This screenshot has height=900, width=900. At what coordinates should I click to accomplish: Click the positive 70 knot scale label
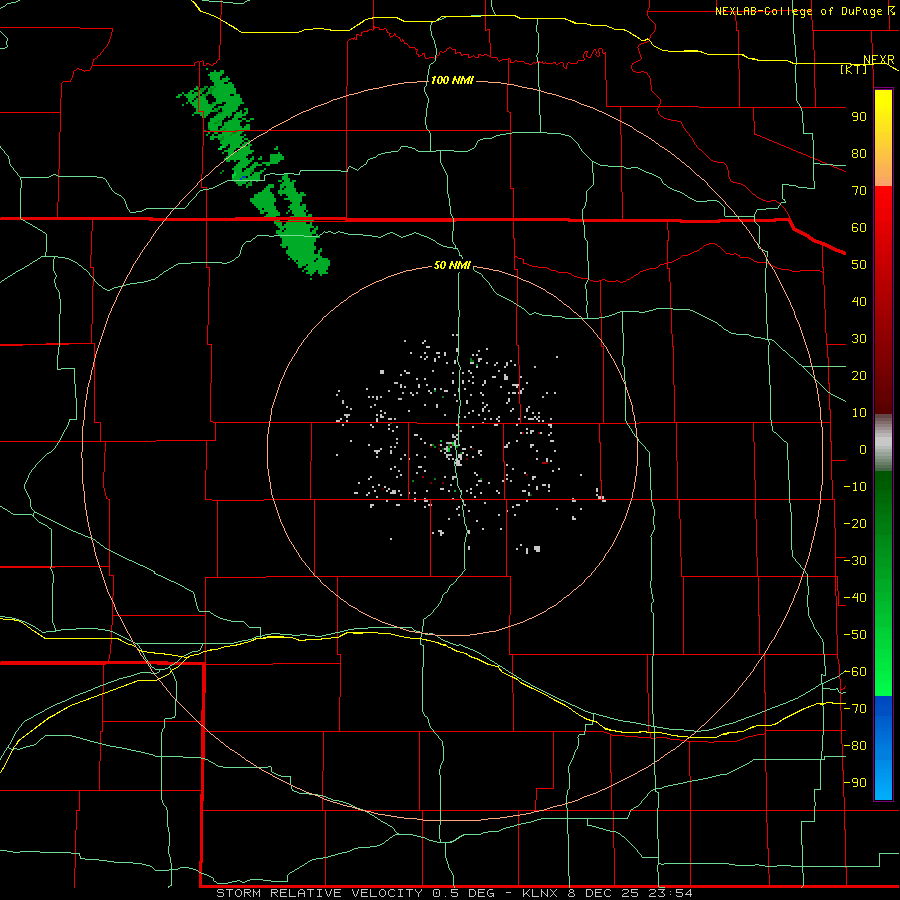859,191
